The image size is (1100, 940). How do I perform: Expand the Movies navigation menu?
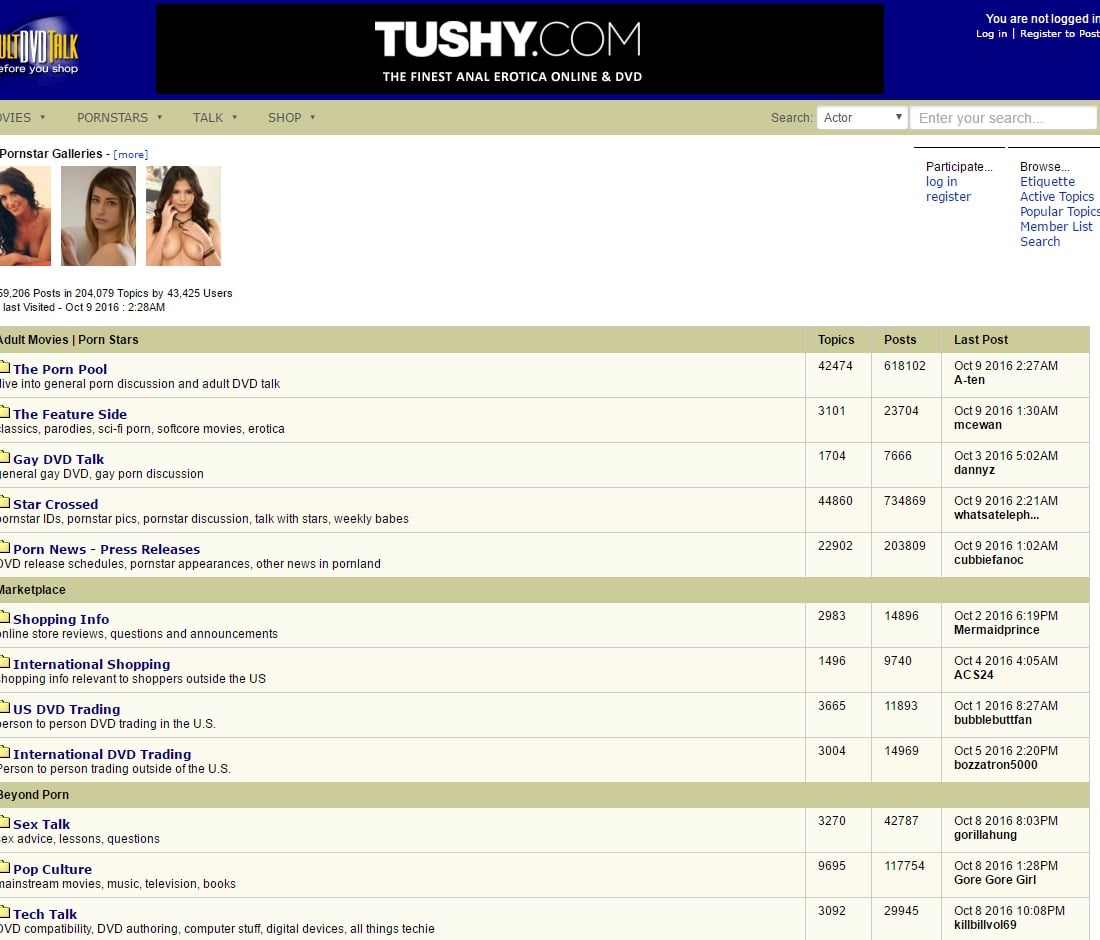coord(22,118)
